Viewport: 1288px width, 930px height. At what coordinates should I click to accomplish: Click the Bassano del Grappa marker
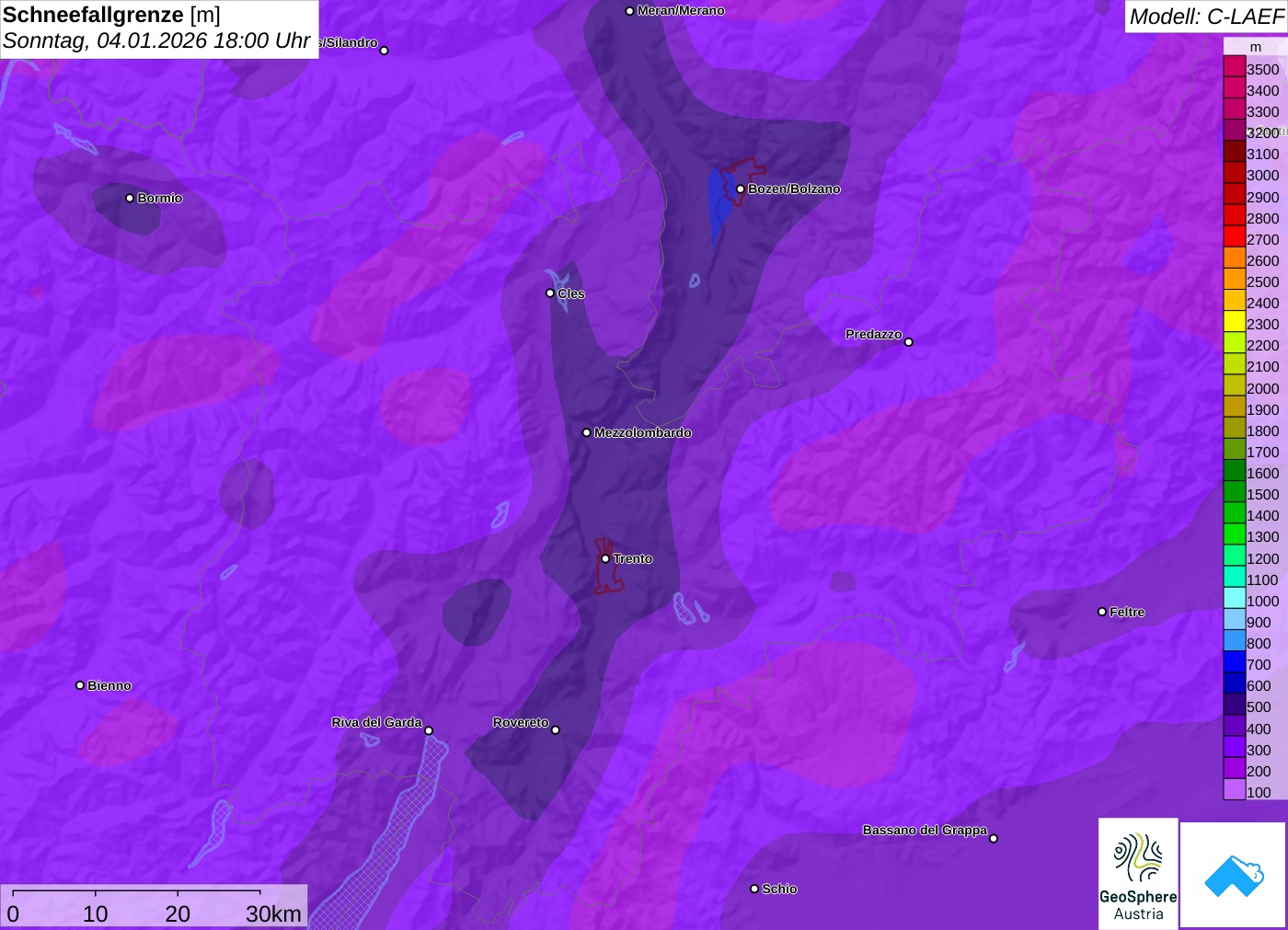tap(994, 838)
